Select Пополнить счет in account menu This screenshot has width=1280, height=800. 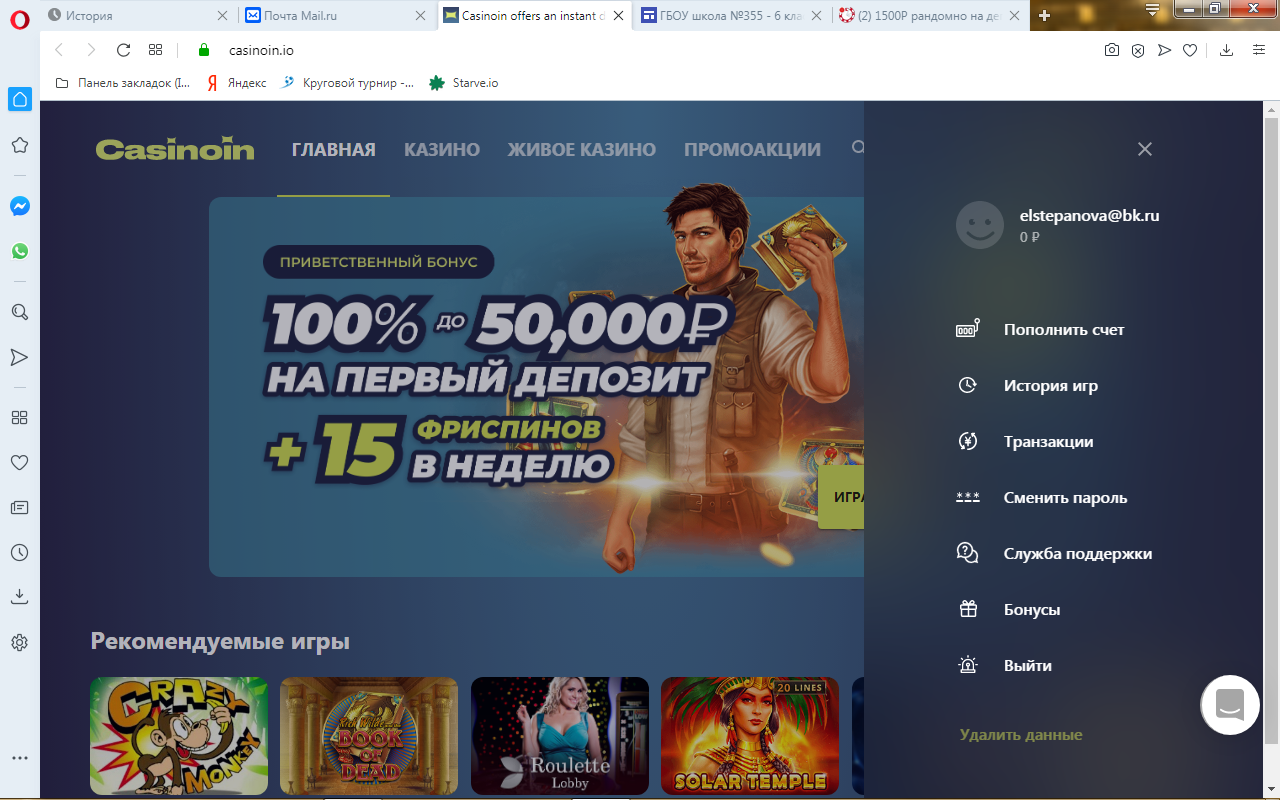pos(1064,329)
